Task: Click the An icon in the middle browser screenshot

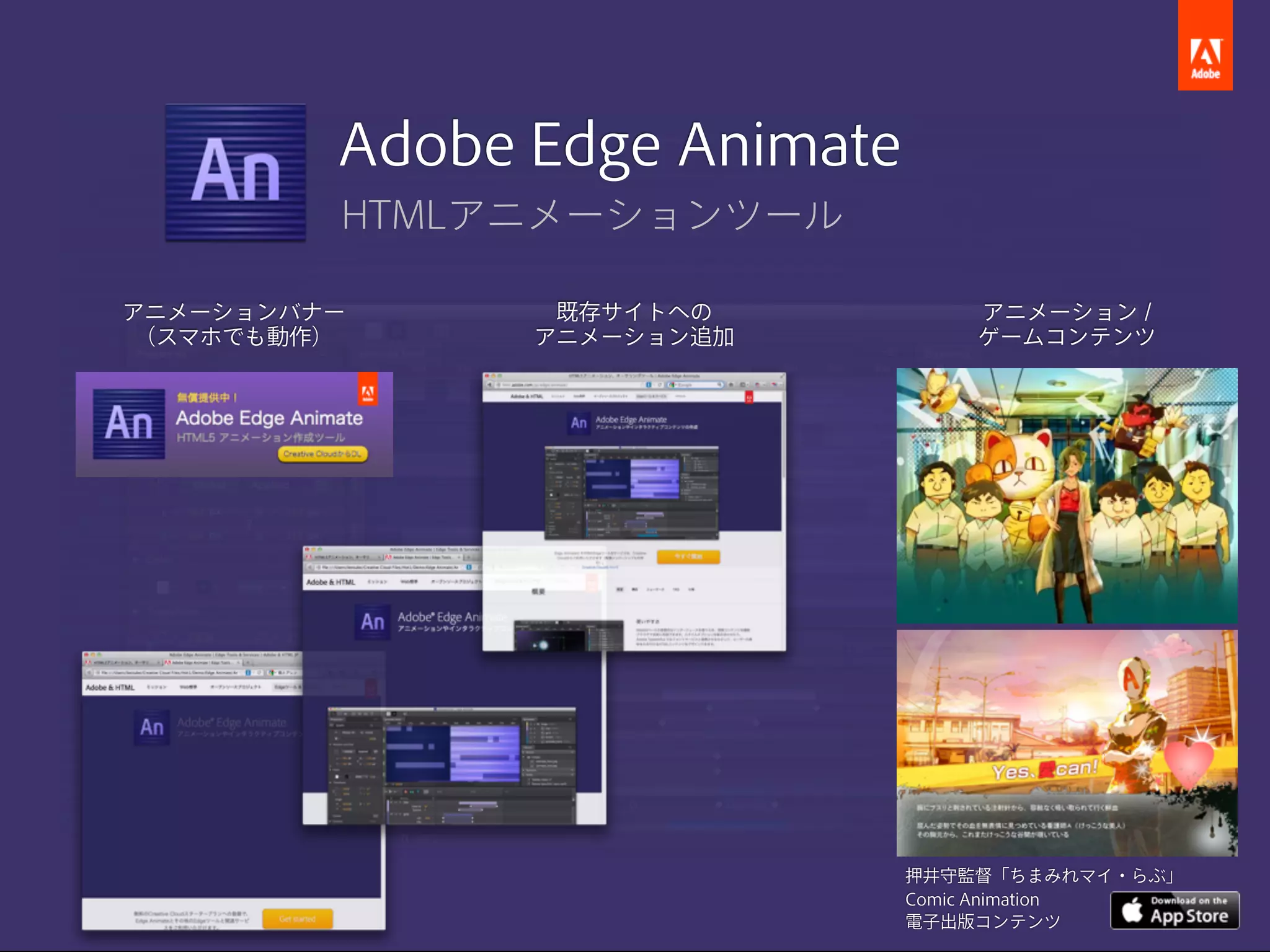Action: point(373,622)
